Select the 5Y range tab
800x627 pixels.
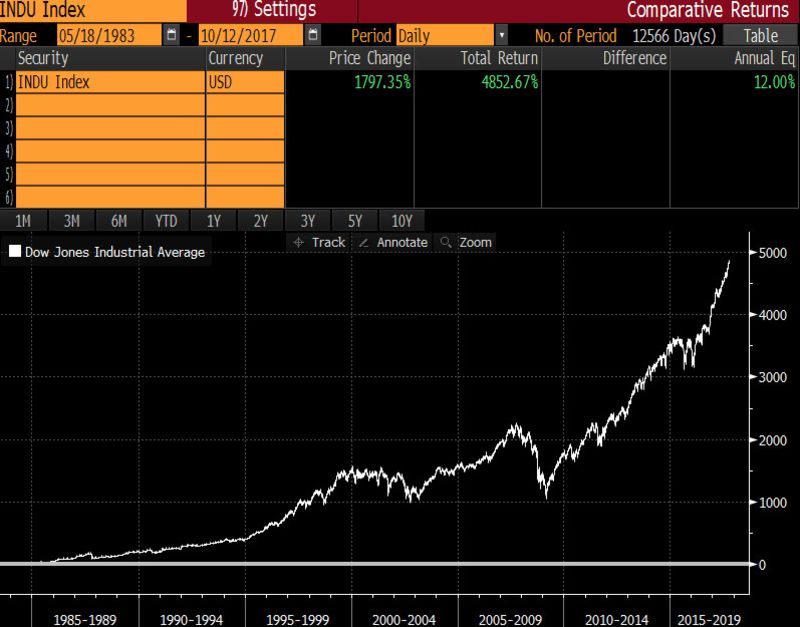click(x=355, y=221)
